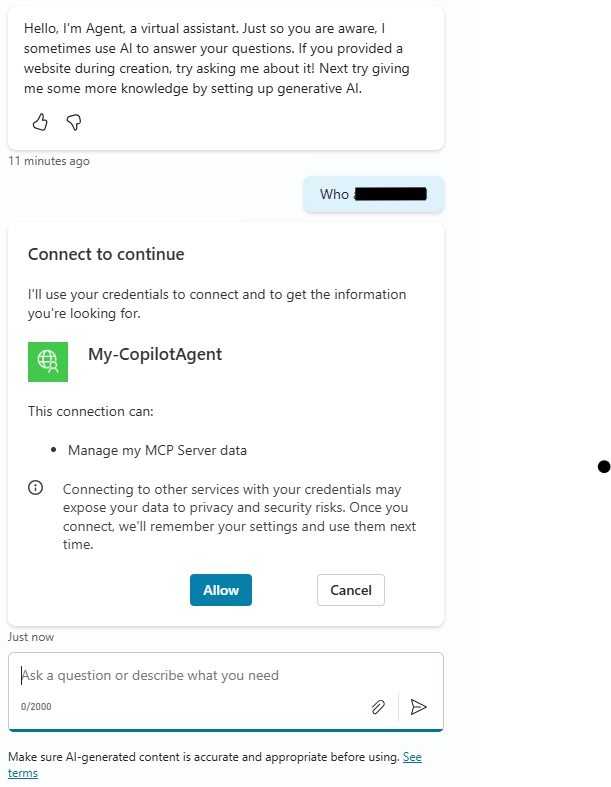The height and width of the screenshot is (787, 611).
Task: Click the 0/2000 character counter
Action: pos(36,707)
